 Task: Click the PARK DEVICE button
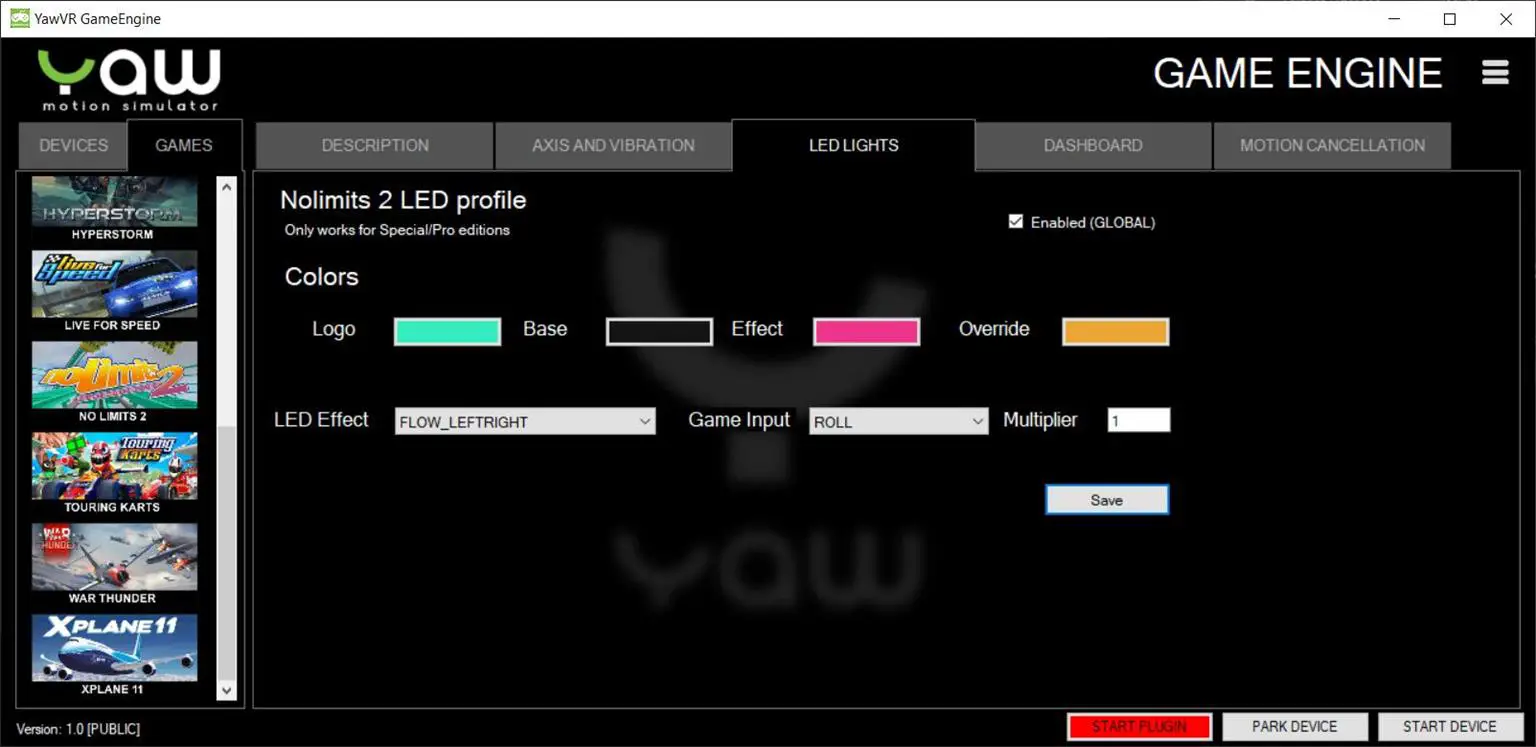pos(1295,726)
